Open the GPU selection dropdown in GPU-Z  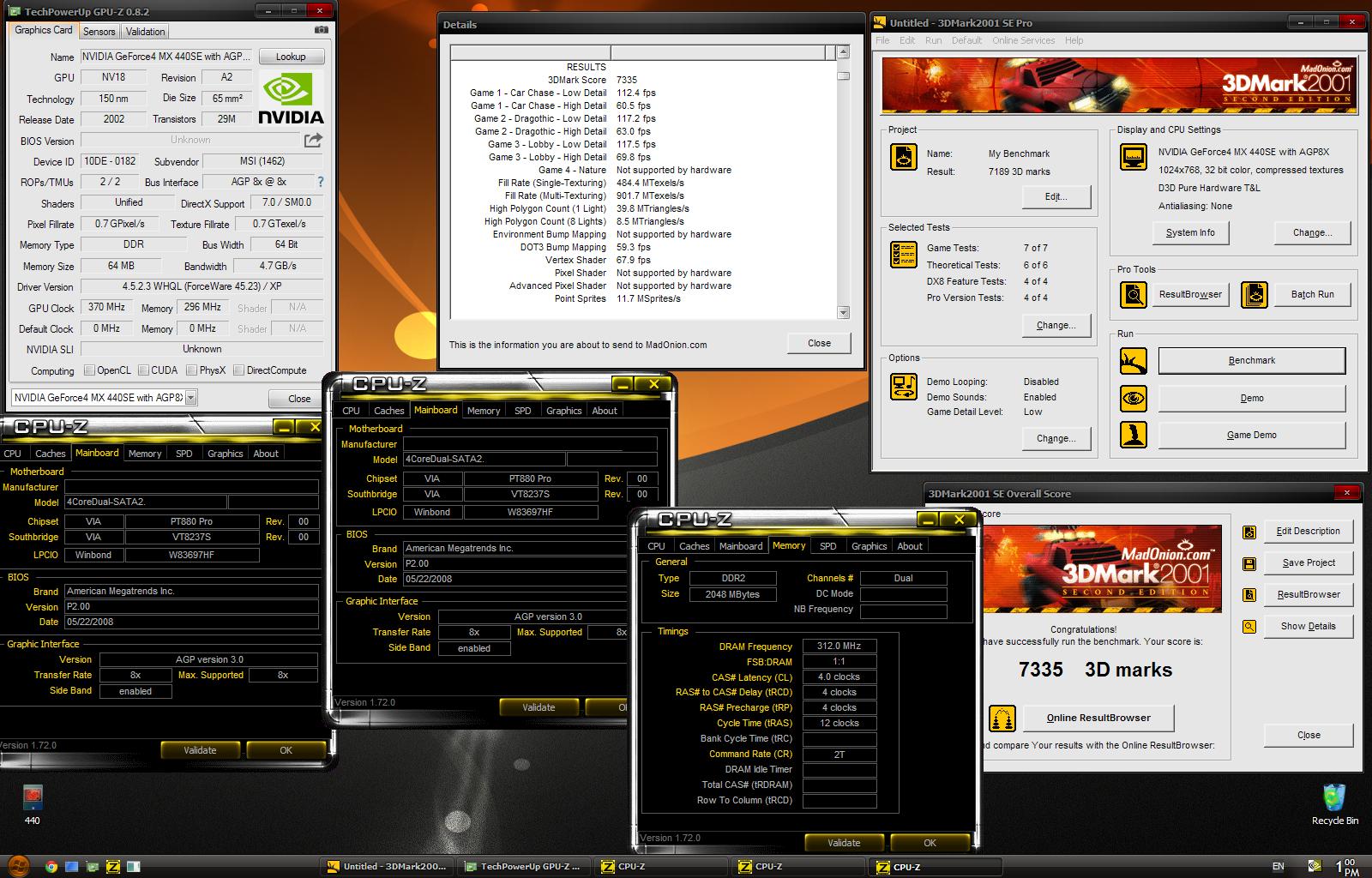click(x=190, y=397)
